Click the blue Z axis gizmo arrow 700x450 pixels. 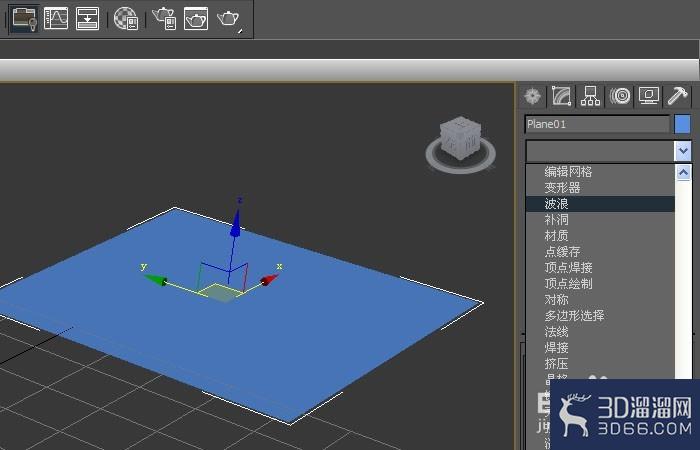(236, 222)
